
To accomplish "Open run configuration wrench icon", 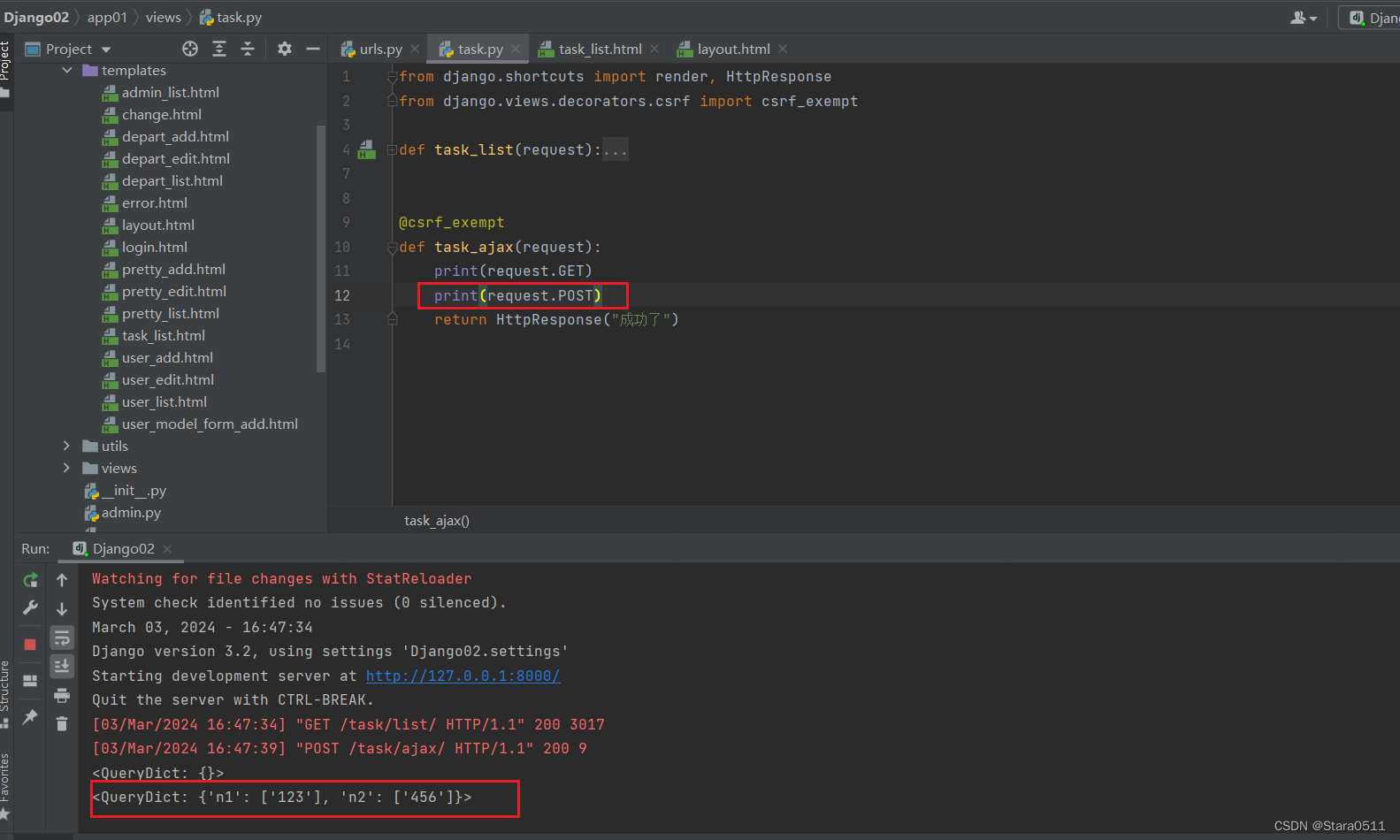I will tap(30, 607).
